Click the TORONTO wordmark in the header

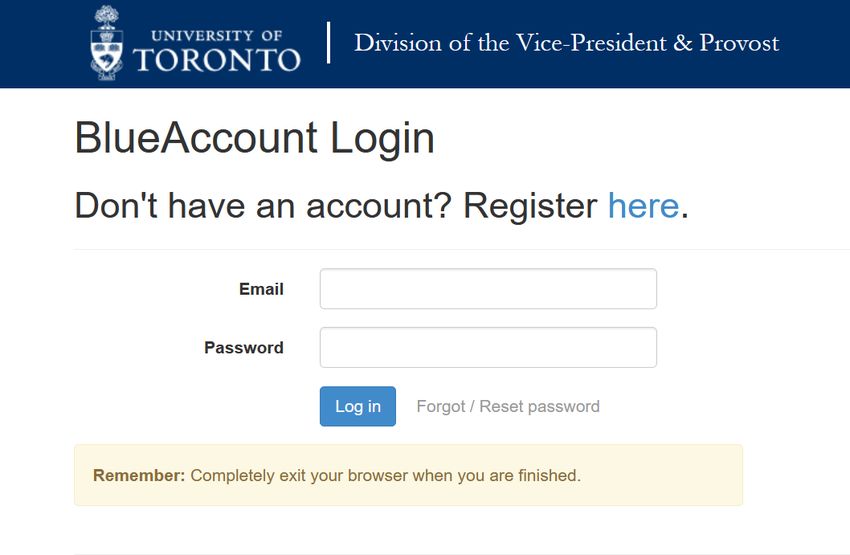pyautogui.click(x=217, y=60)
